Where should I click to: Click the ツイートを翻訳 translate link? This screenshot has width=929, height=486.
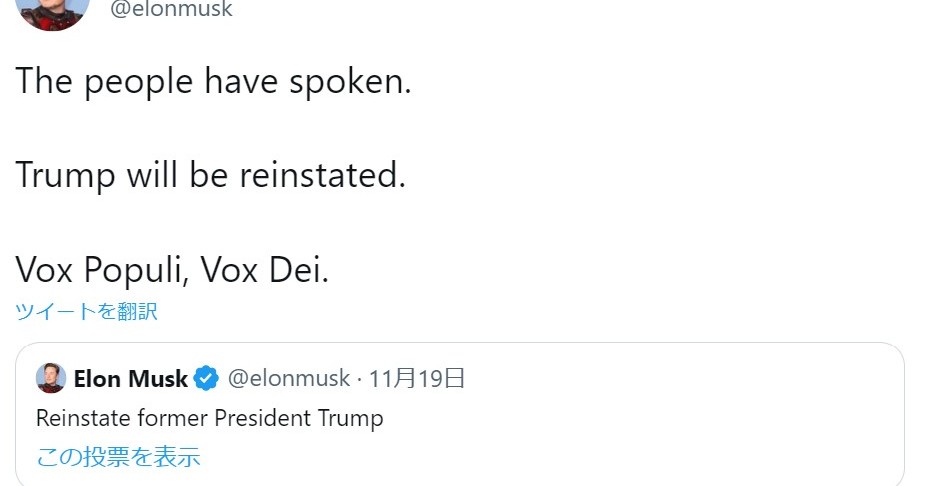tap(87, 311)
